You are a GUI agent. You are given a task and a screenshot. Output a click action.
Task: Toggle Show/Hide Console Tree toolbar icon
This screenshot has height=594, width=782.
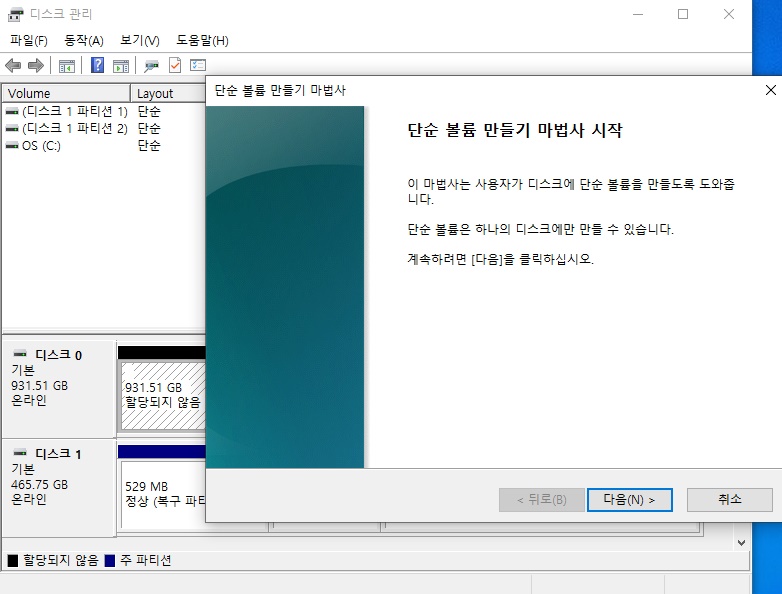click(67, 66)
